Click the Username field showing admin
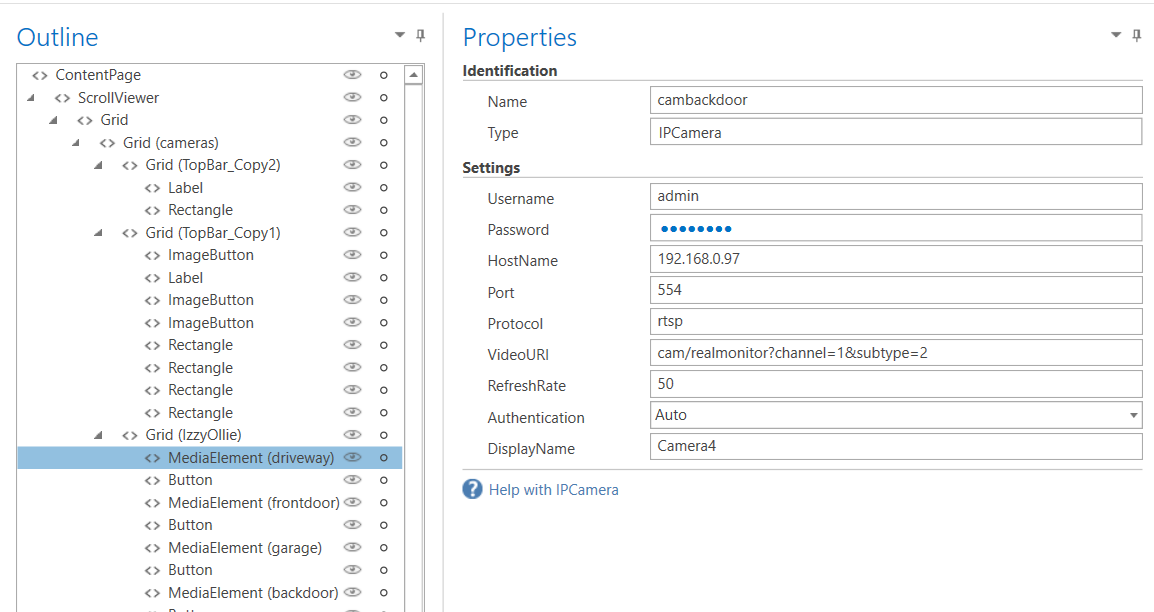This screenshot has height=612, width=1154. (896, 196)
